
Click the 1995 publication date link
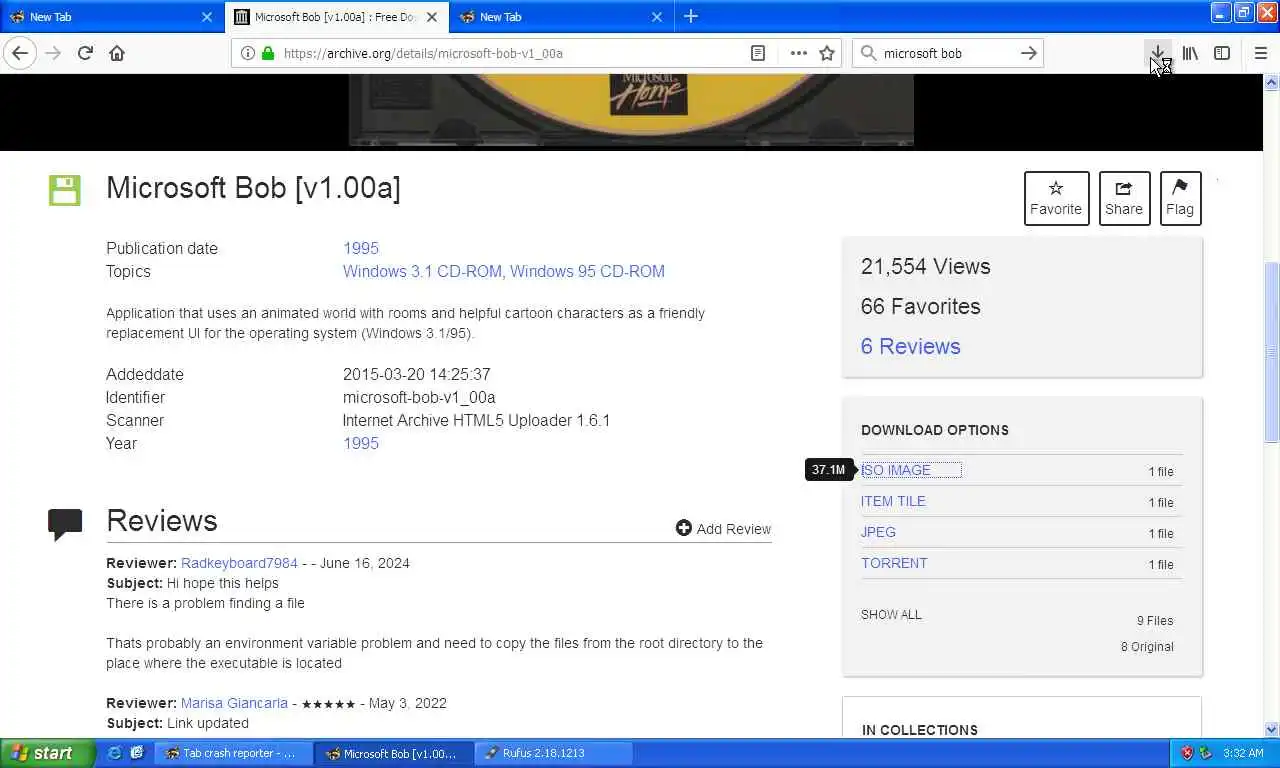click(x=360, y=248)
